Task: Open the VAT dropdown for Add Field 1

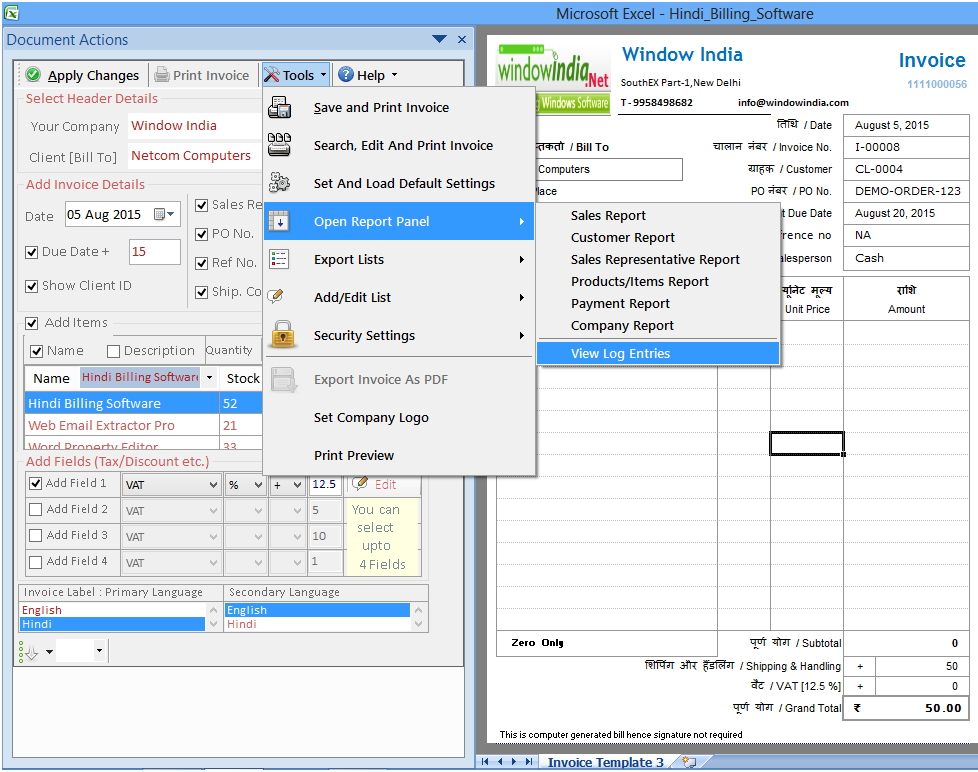Action: (x=213, y=485)
